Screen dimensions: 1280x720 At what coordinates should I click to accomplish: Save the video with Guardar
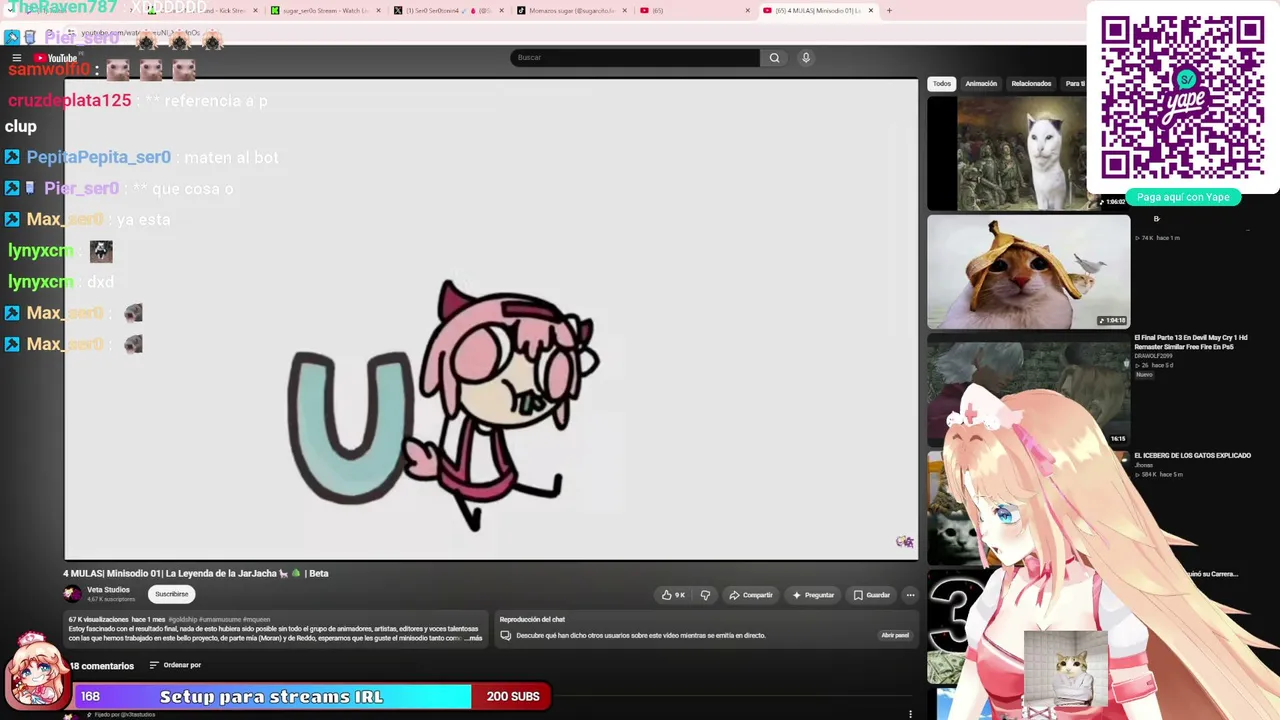pos(872,595)
